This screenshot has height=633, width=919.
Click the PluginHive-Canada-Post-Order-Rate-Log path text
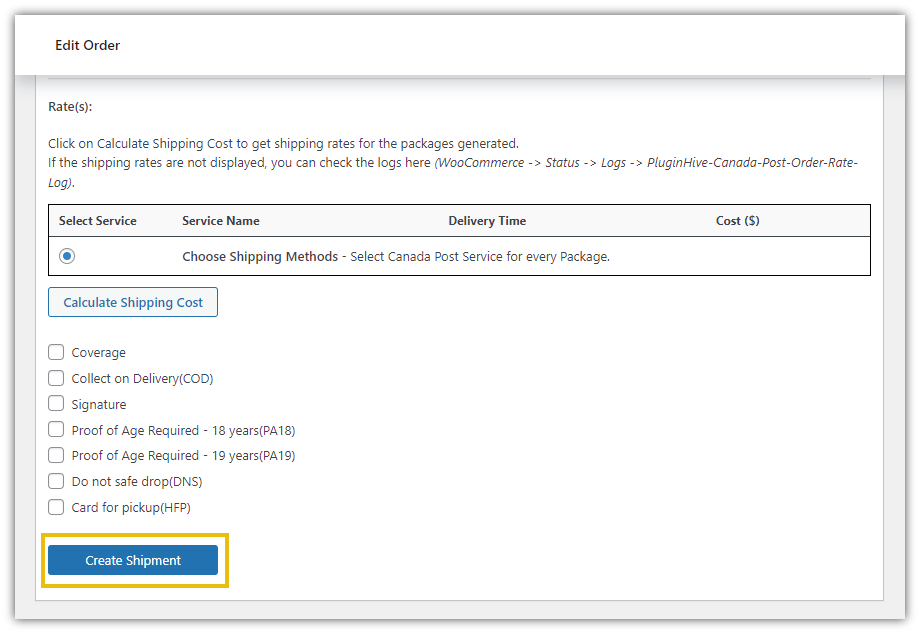[452, 172]
